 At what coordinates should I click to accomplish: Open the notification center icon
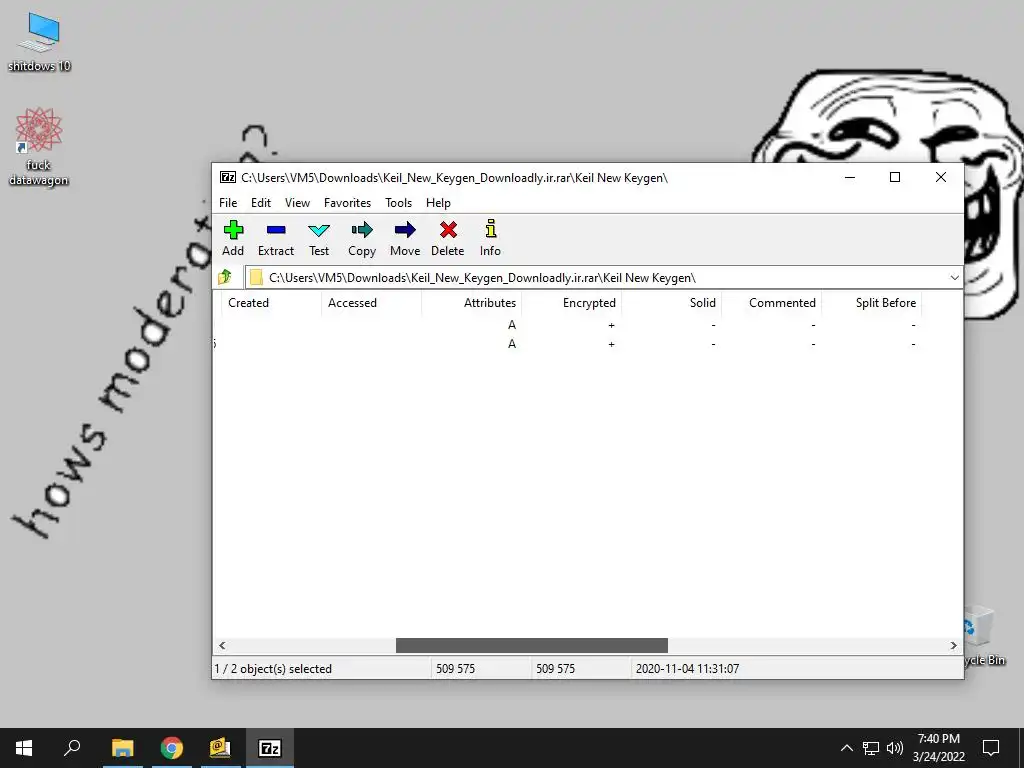click(991, 748)
